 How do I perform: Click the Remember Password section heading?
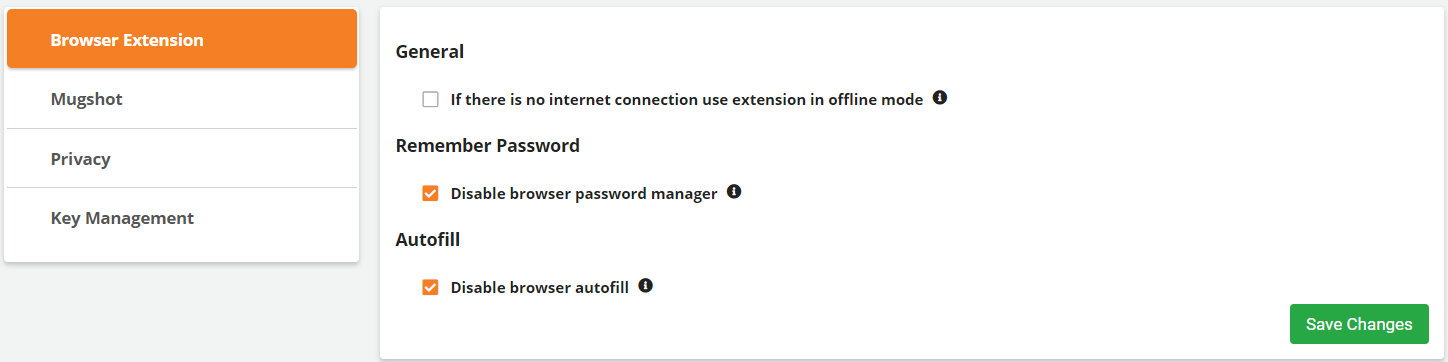pos(488,145)
